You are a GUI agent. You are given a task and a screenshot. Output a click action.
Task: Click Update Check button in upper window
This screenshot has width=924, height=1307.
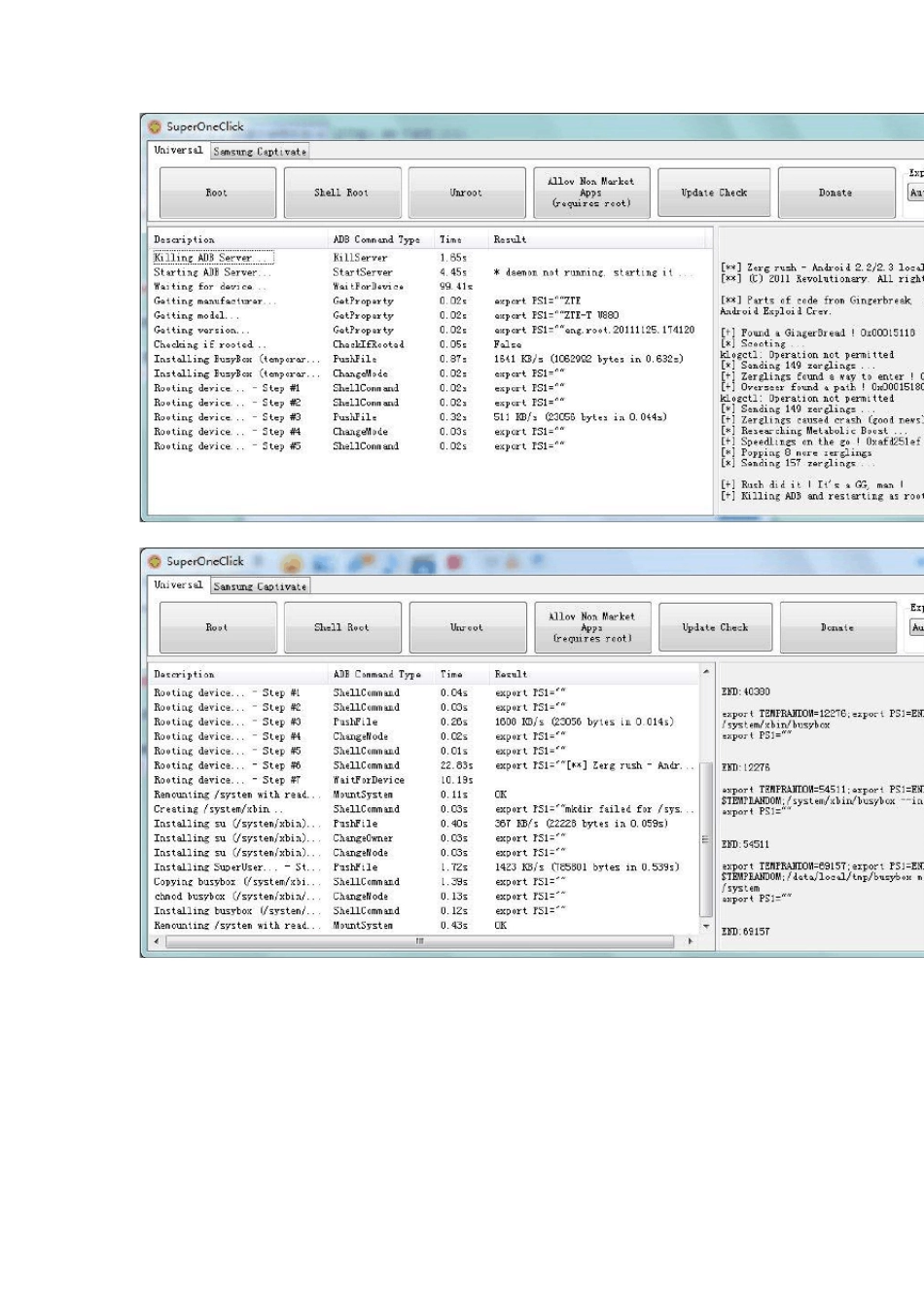715,193
